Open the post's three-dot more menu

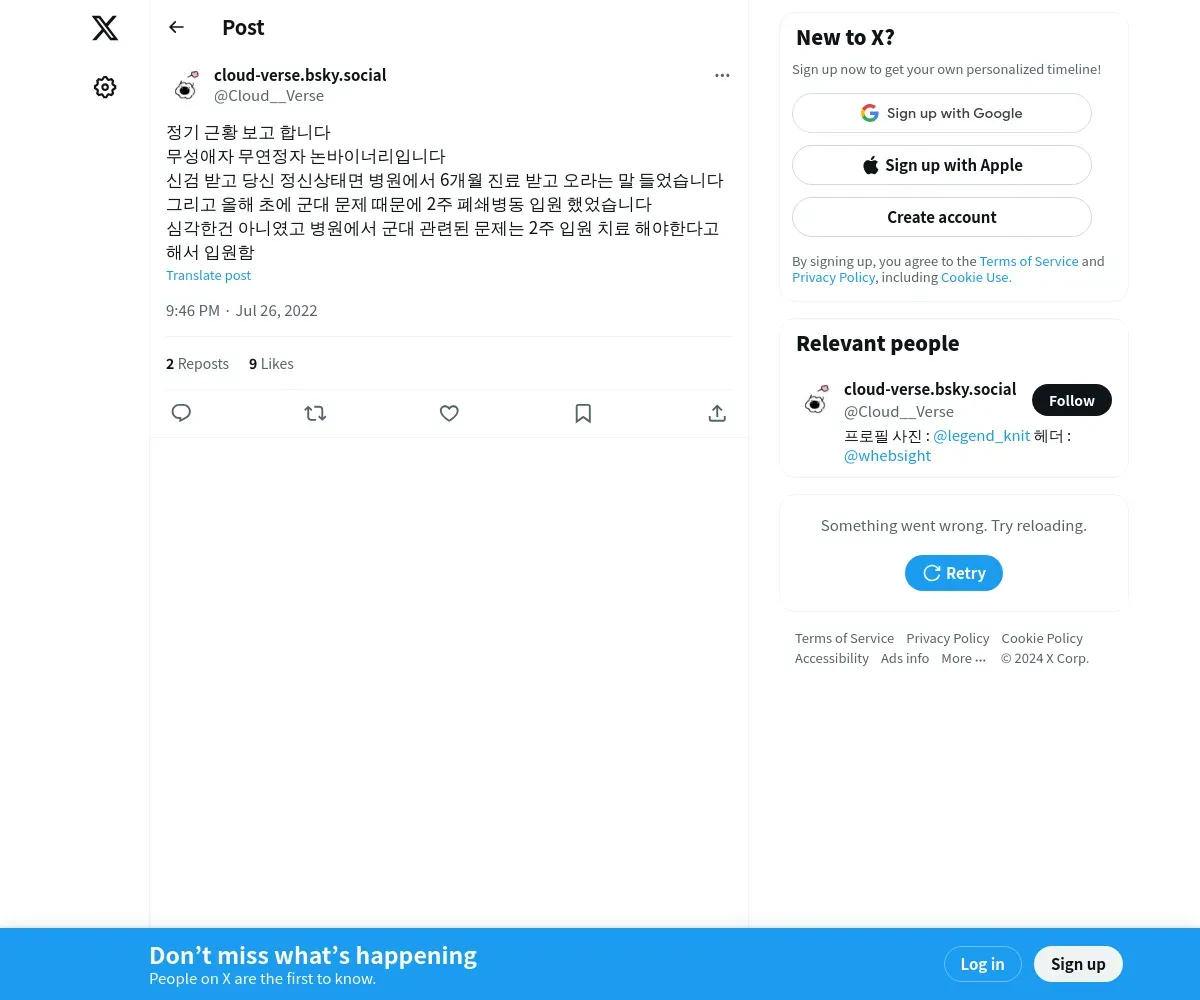722,75
